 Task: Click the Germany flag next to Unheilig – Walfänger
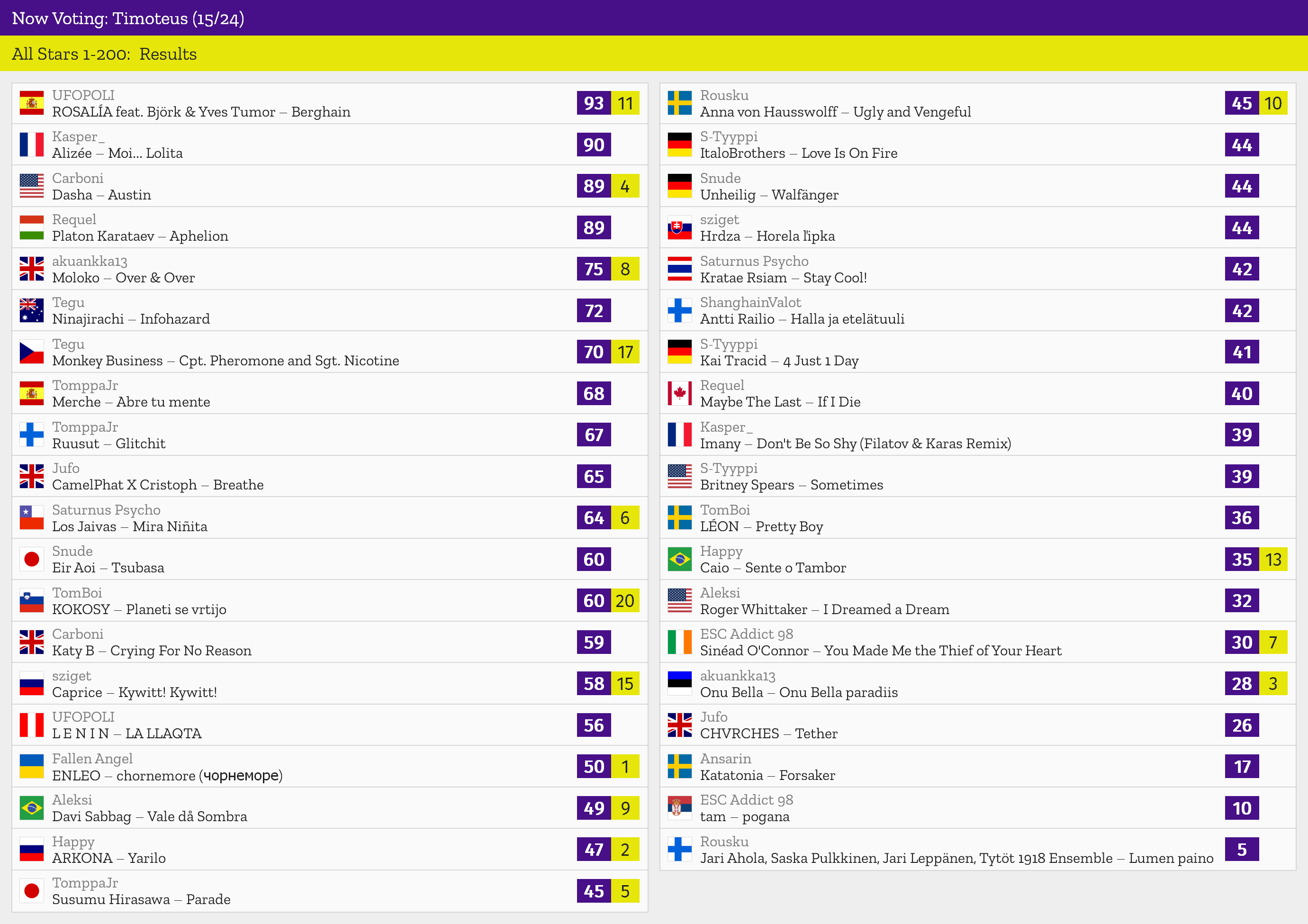[x=680, y=186]
